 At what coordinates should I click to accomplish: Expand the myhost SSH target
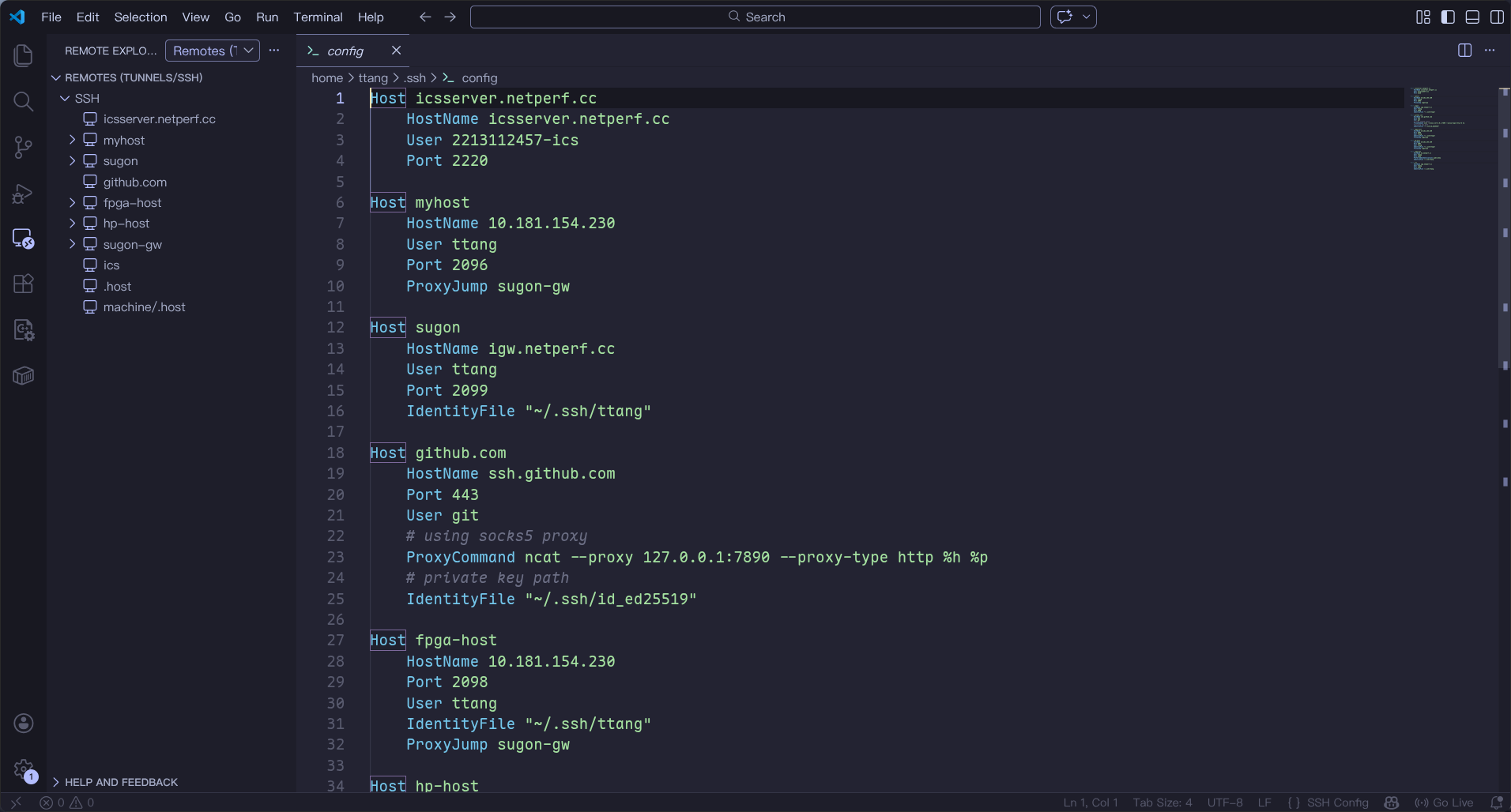(73, 140)
